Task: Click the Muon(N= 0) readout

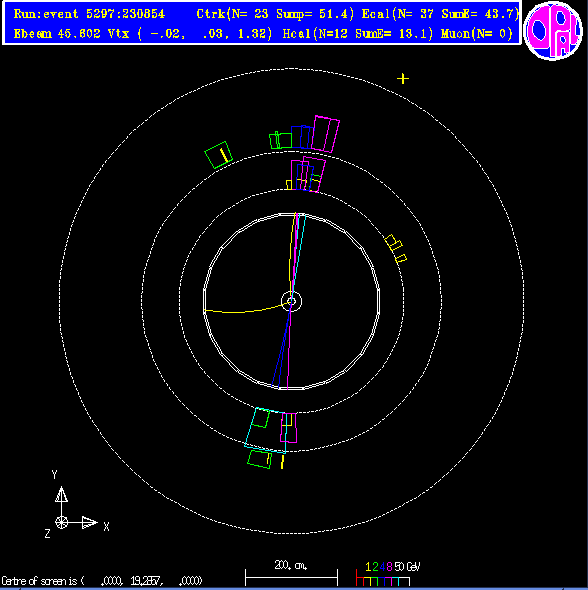Action: [477, 34]
